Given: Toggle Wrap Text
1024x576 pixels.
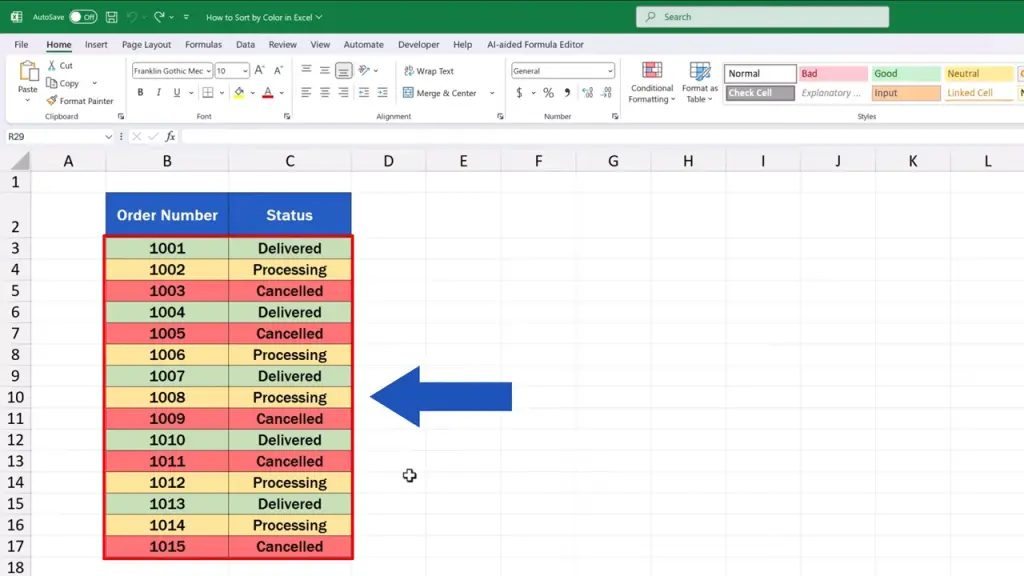Looking at the screenshot, I should pos(428,71).
